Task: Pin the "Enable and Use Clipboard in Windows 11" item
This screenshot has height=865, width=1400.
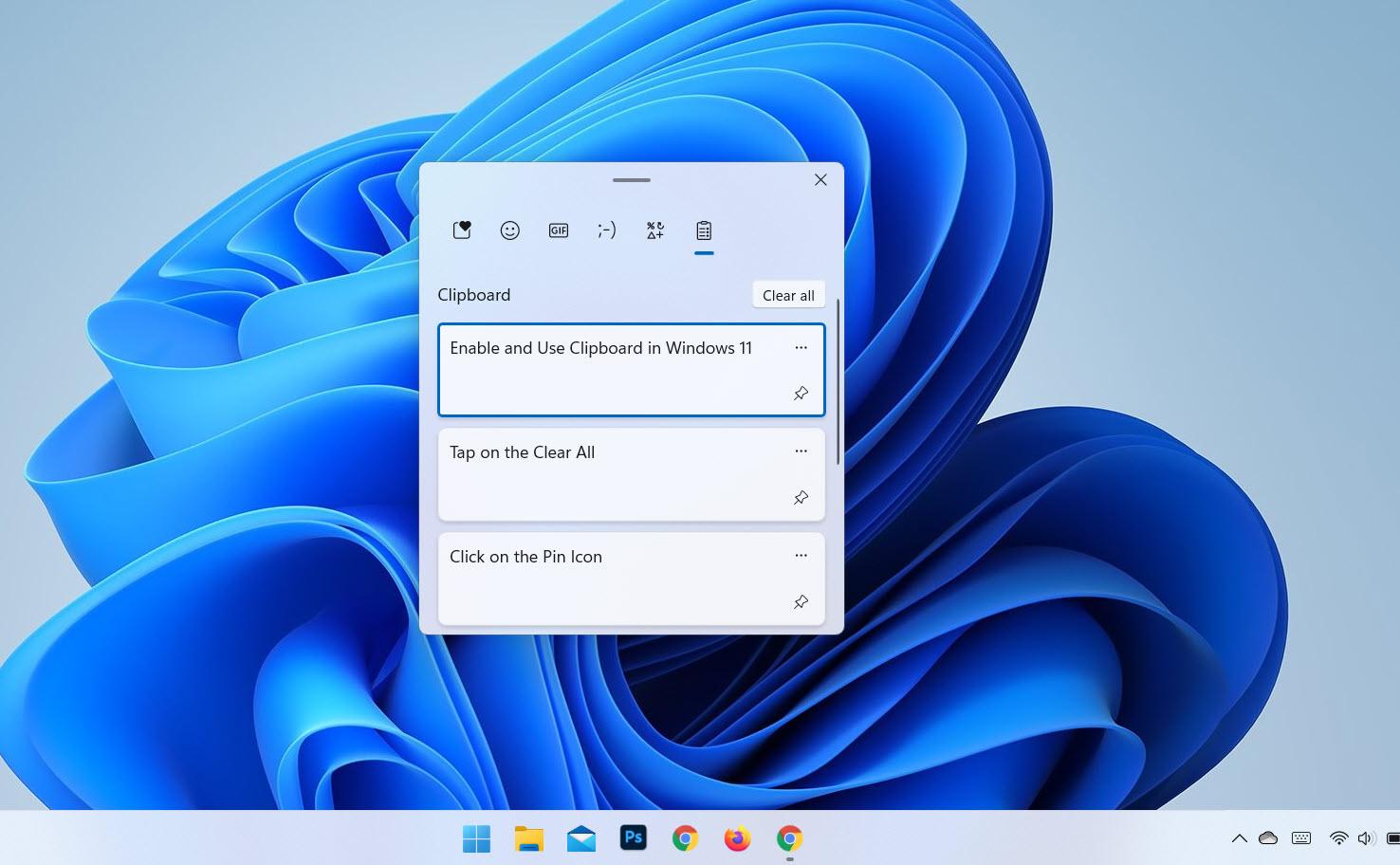Action: click(x=801, y=393)
